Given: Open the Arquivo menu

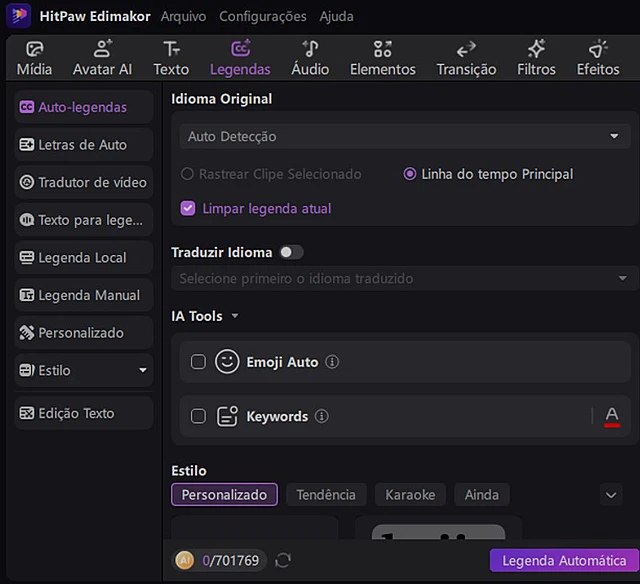Looking at the screenshot, I should click(x=183, y=16).
